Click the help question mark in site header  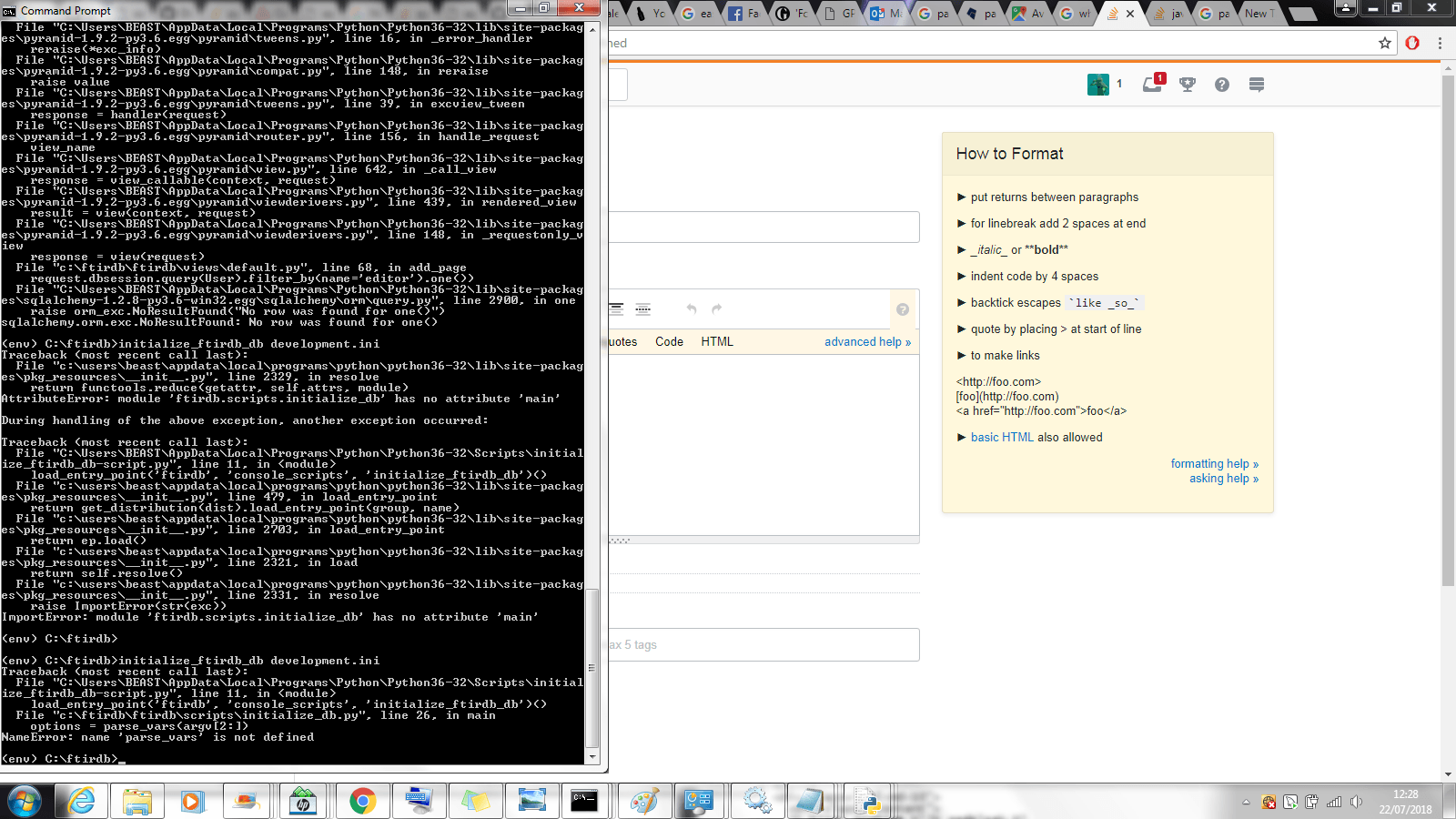pyautogui.click(x=1222, y=85)
